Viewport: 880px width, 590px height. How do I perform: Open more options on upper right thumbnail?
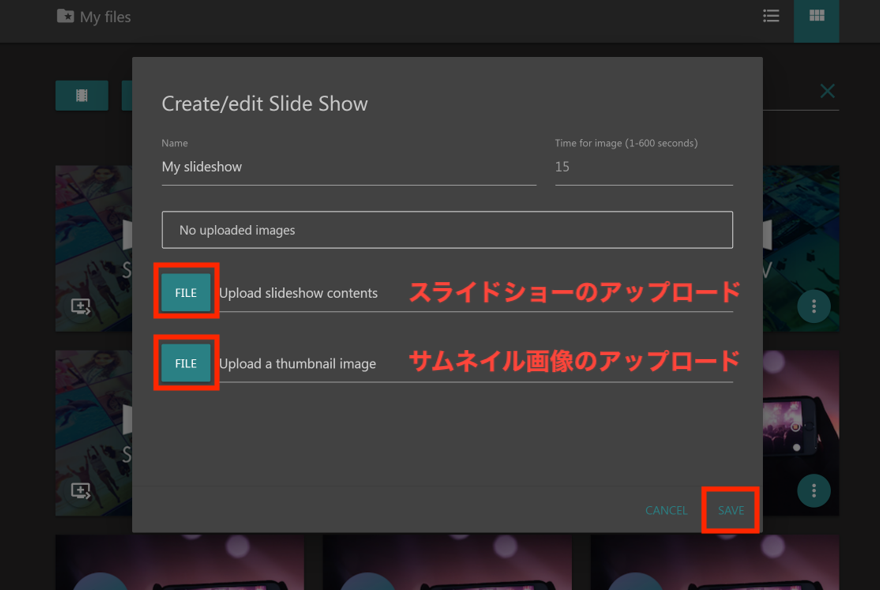(x=814, y=306)
